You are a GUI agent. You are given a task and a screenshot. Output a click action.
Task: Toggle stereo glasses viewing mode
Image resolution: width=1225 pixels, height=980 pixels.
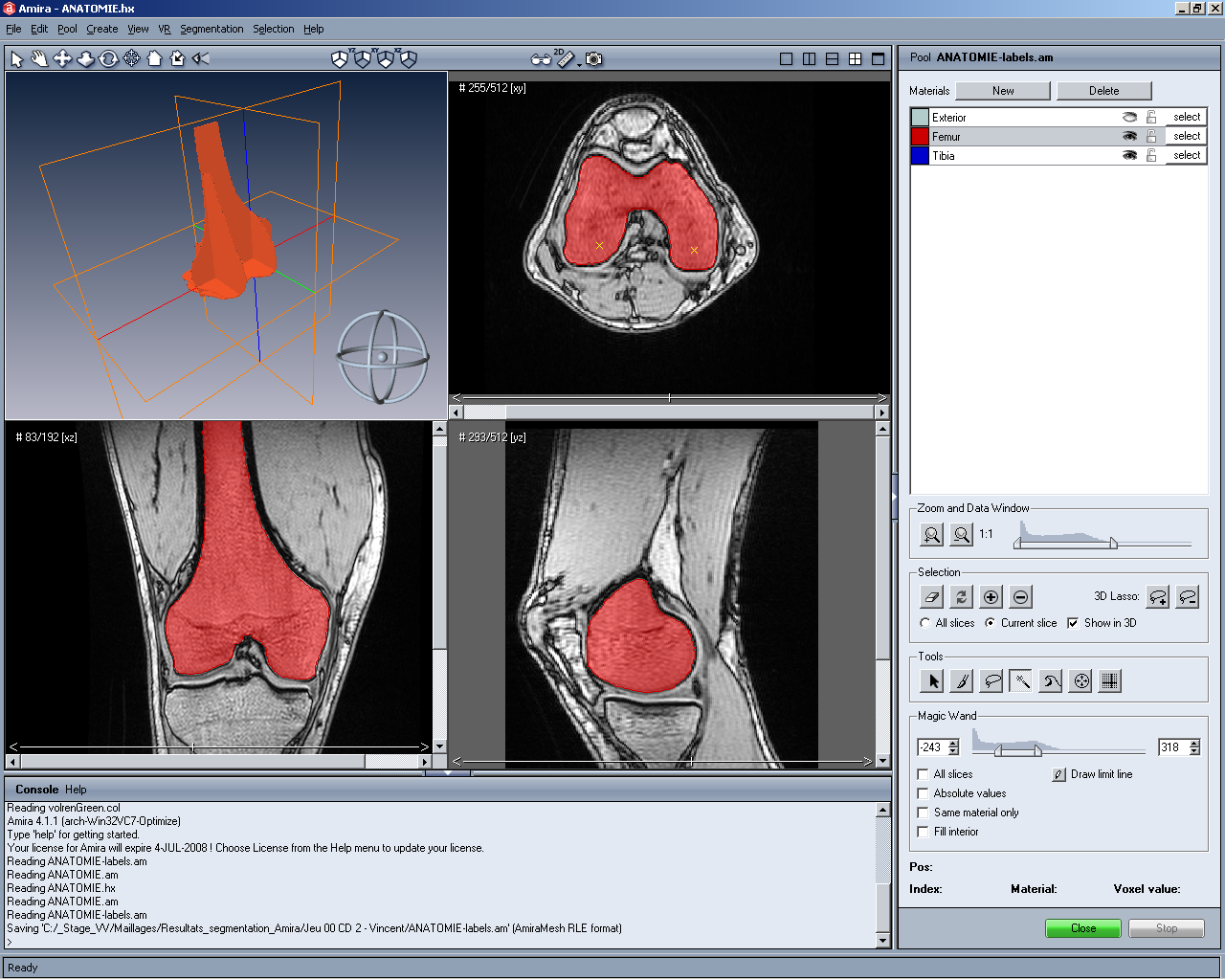pos(541,59)
